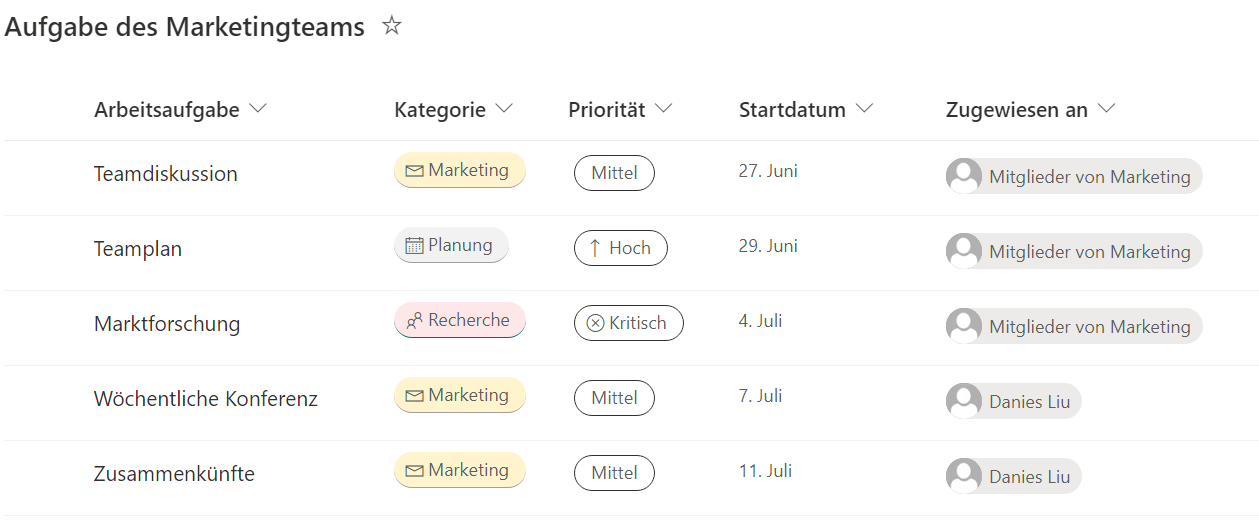Expand the Arbeitsaufgabe column dropdown
The image size is (1259, 521).
(258, 109)
